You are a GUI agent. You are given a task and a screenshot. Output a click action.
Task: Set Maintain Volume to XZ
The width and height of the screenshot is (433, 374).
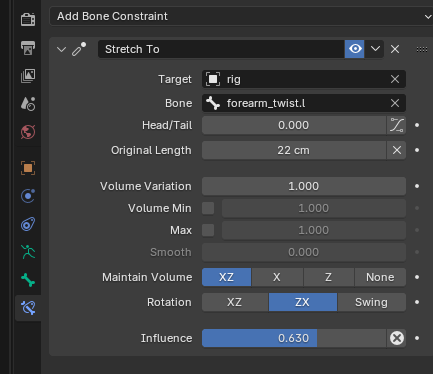226,277
